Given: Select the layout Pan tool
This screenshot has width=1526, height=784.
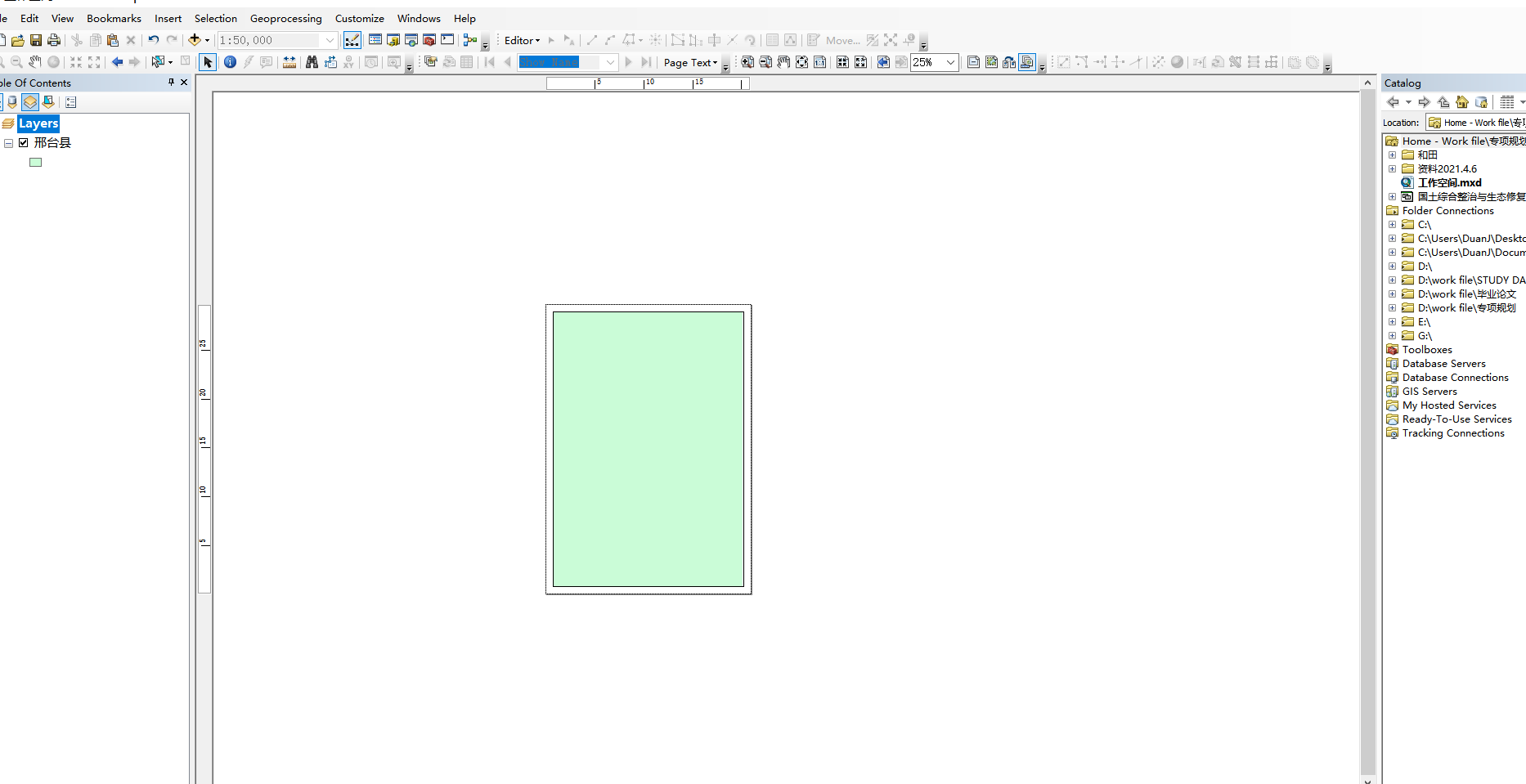Looking at the screenshot, I should 783,62.
